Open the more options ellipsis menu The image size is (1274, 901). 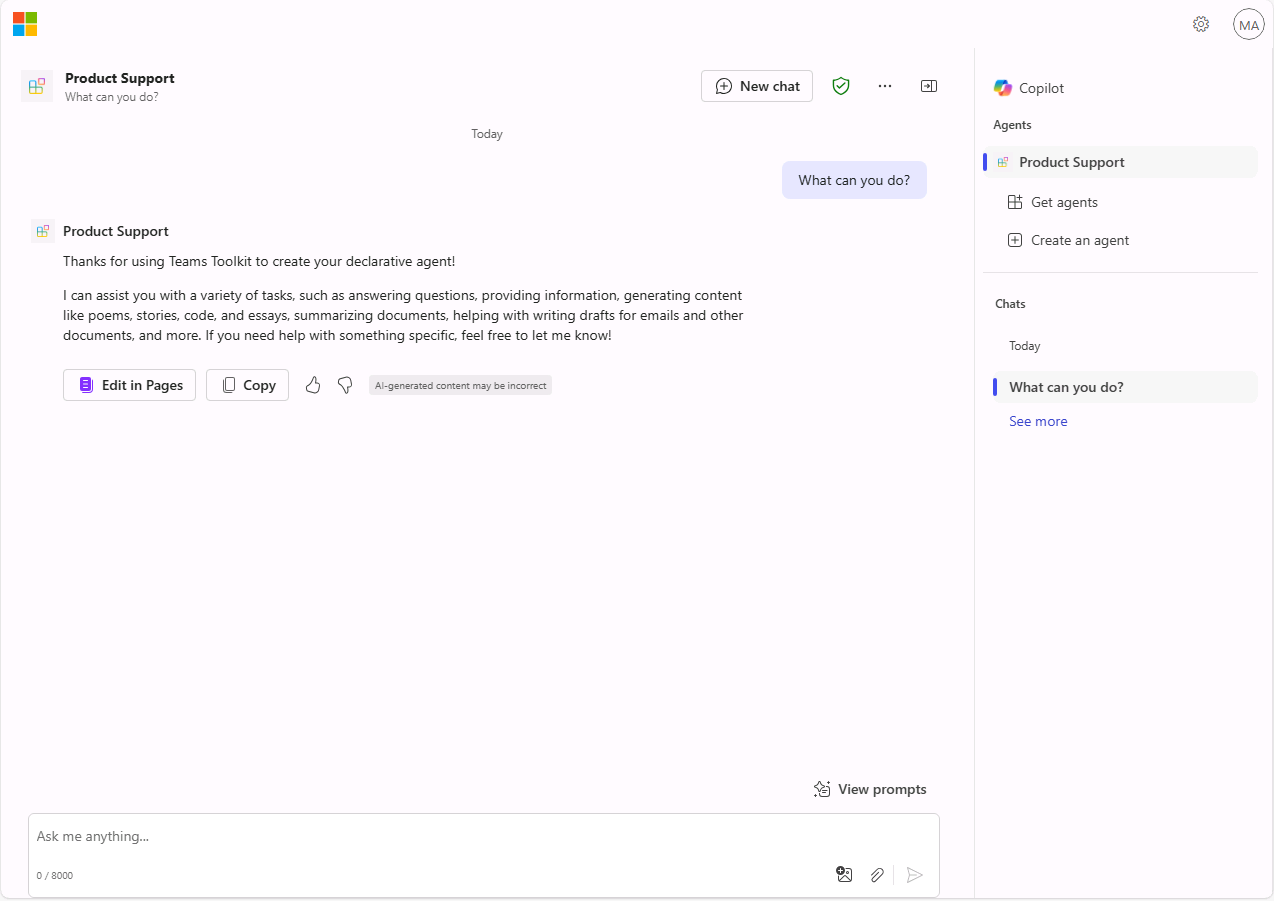coord(884,86)
